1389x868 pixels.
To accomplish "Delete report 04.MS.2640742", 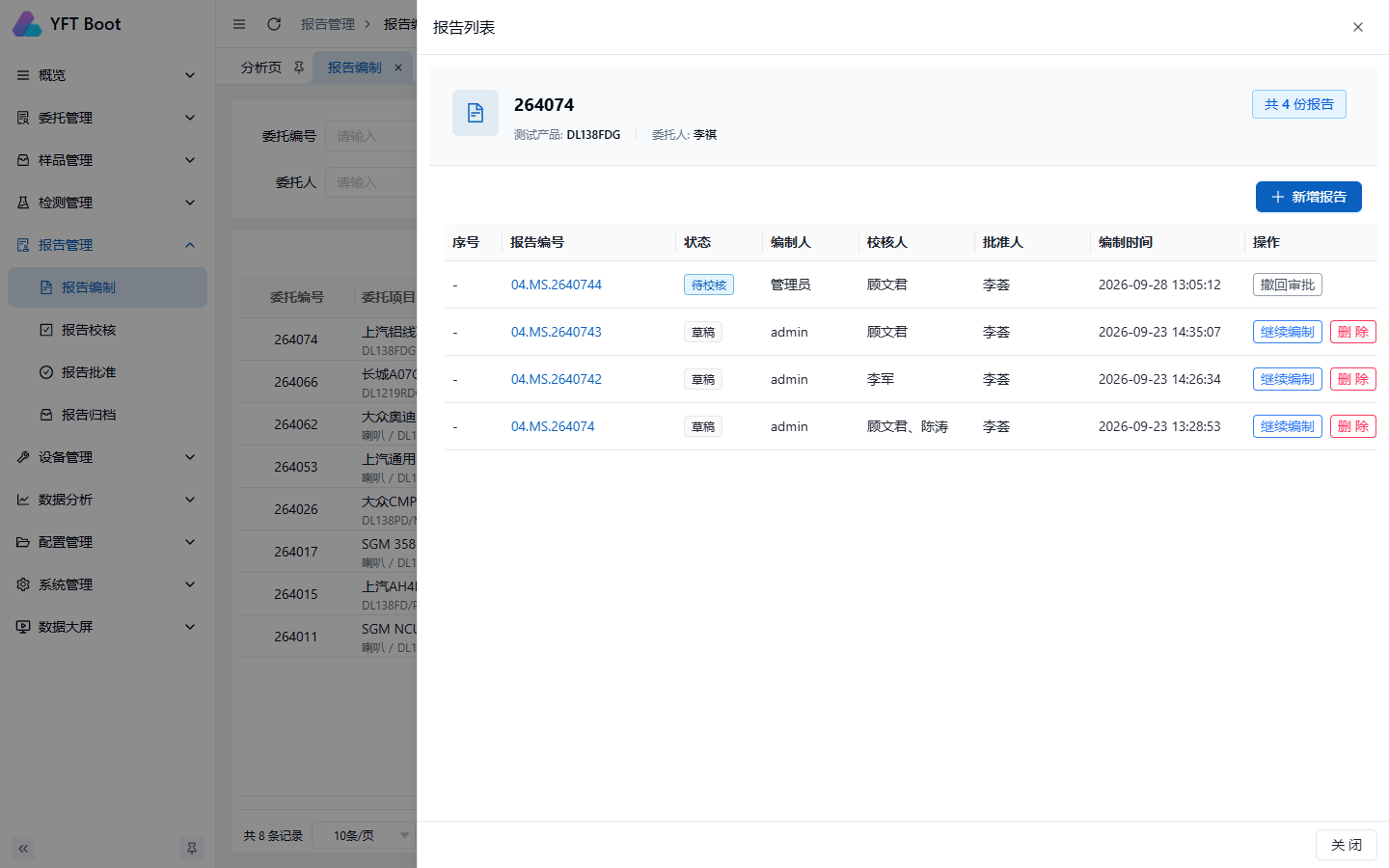I will [x=1353, y=379].
